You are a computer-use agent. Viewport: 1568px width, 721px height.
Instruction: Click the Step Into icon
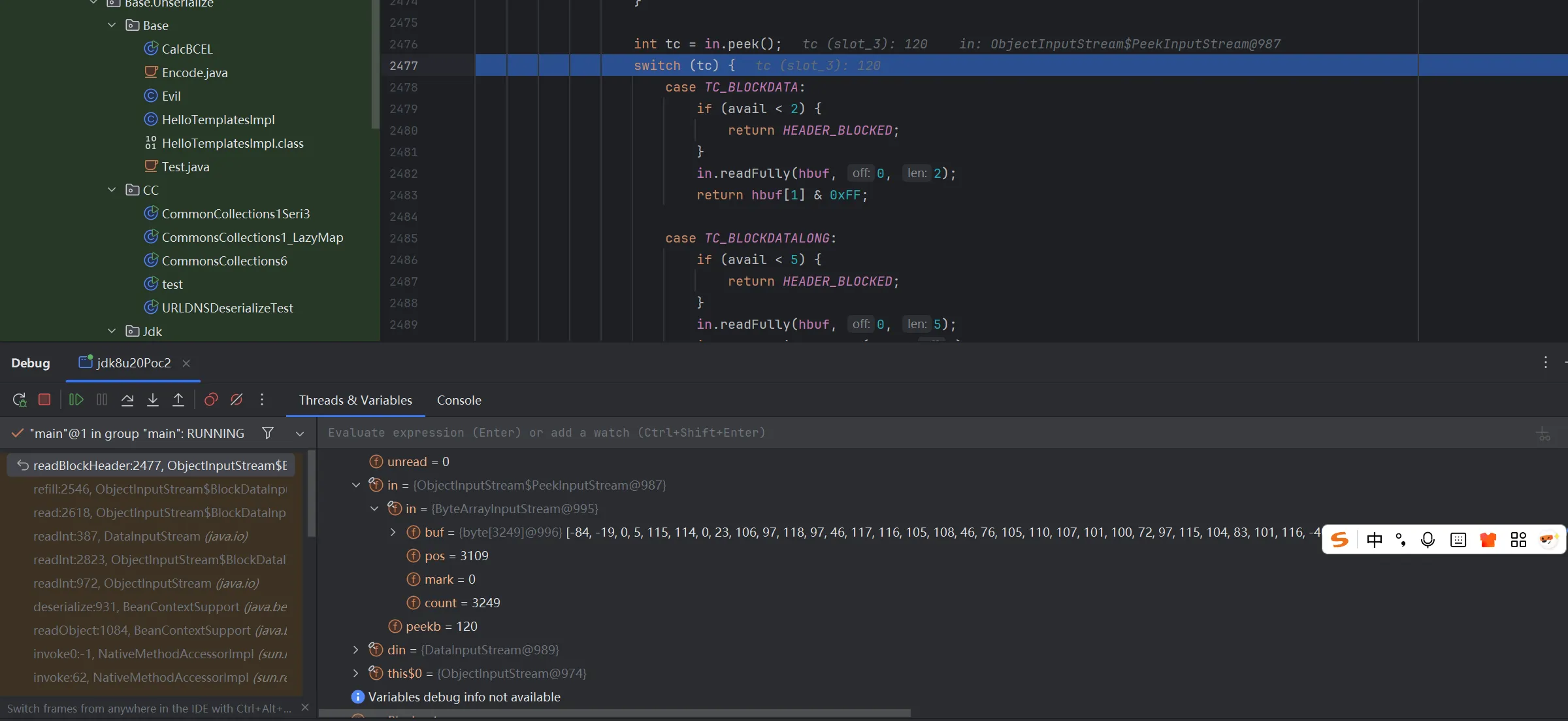[153, 399]
